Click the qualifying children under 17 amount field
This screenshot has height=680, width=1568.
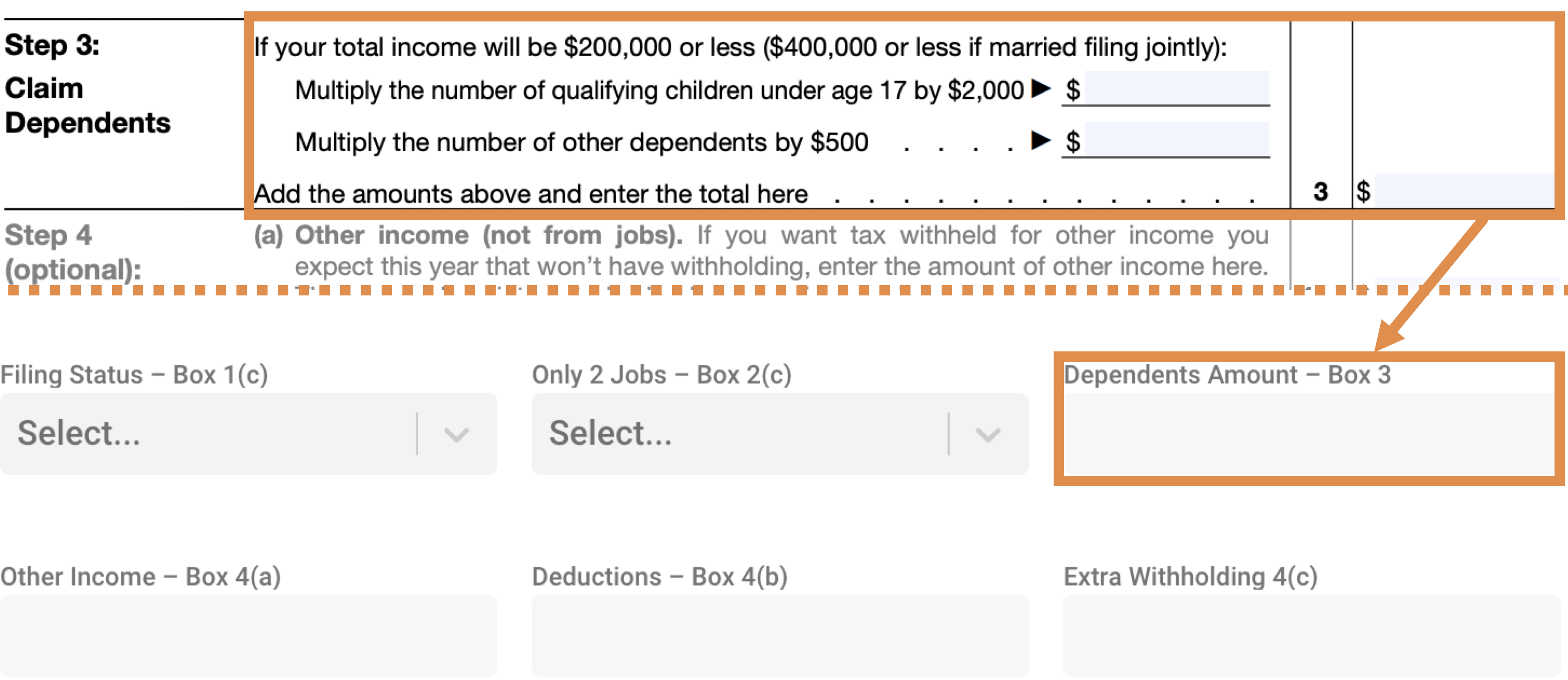click(x=1176, y=89)
